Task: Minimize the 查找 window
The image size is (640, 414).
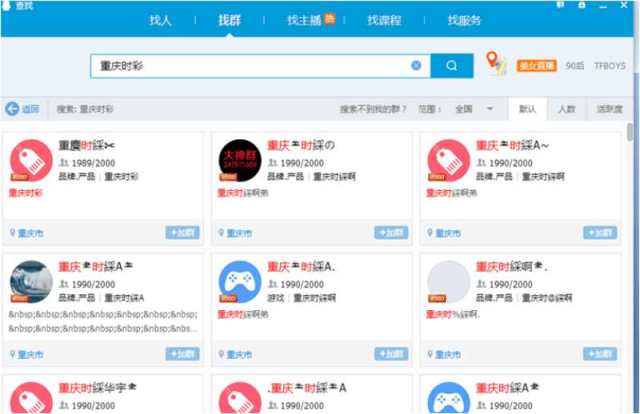Action: 603,5
